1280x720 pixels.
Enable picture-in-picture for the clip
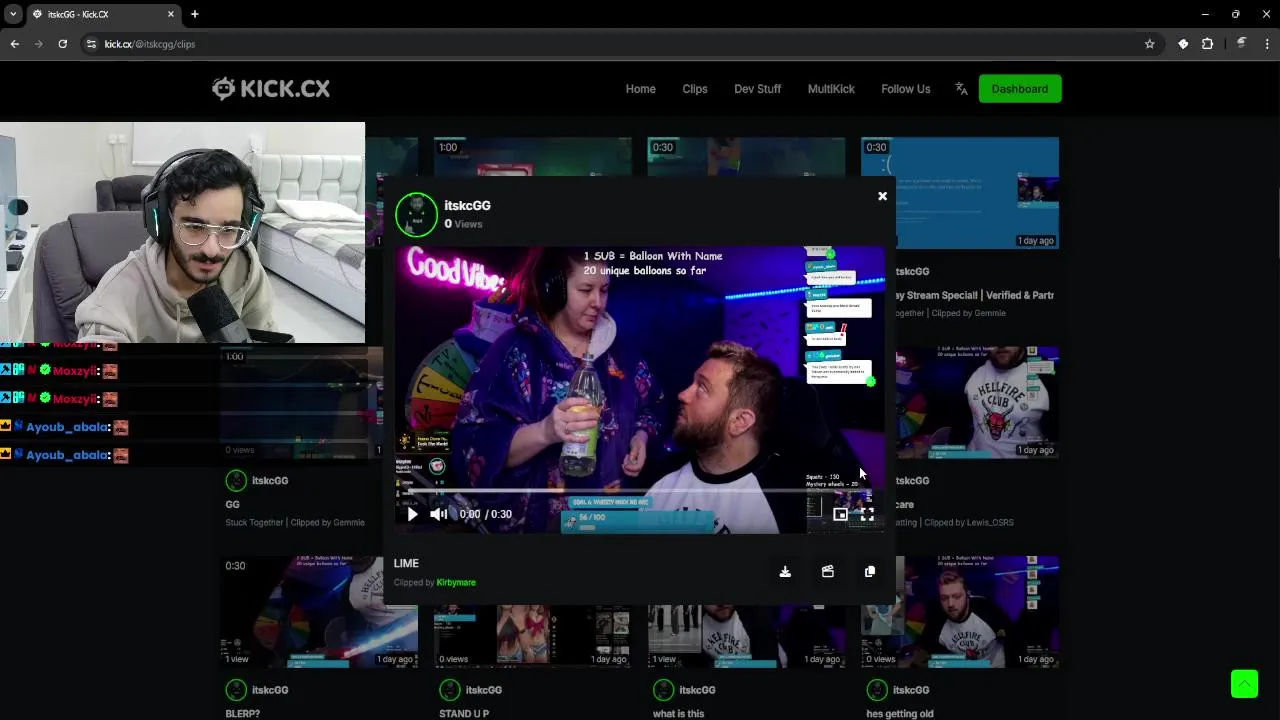840,514
